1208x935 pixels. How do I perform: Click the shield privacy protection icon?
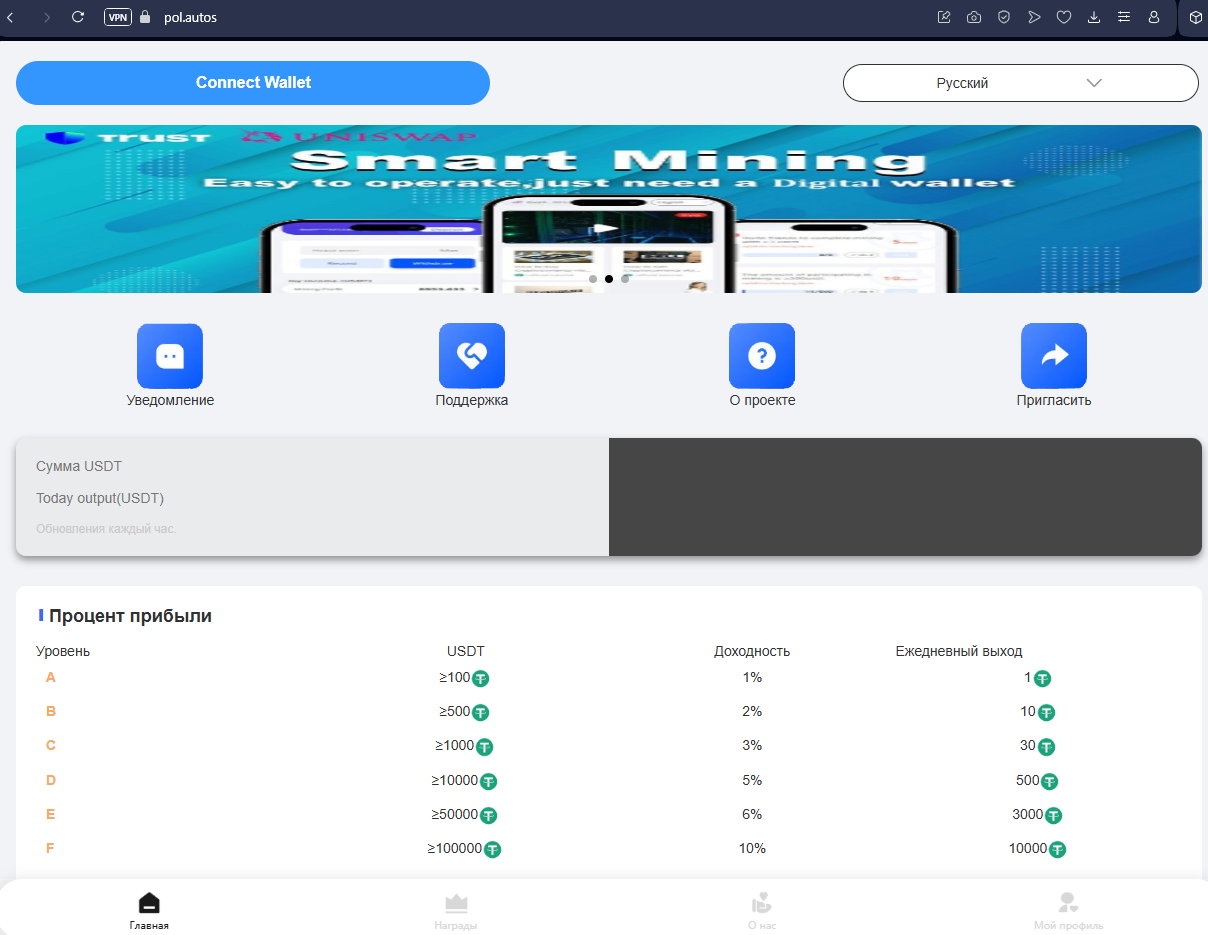pos(1004,17)
